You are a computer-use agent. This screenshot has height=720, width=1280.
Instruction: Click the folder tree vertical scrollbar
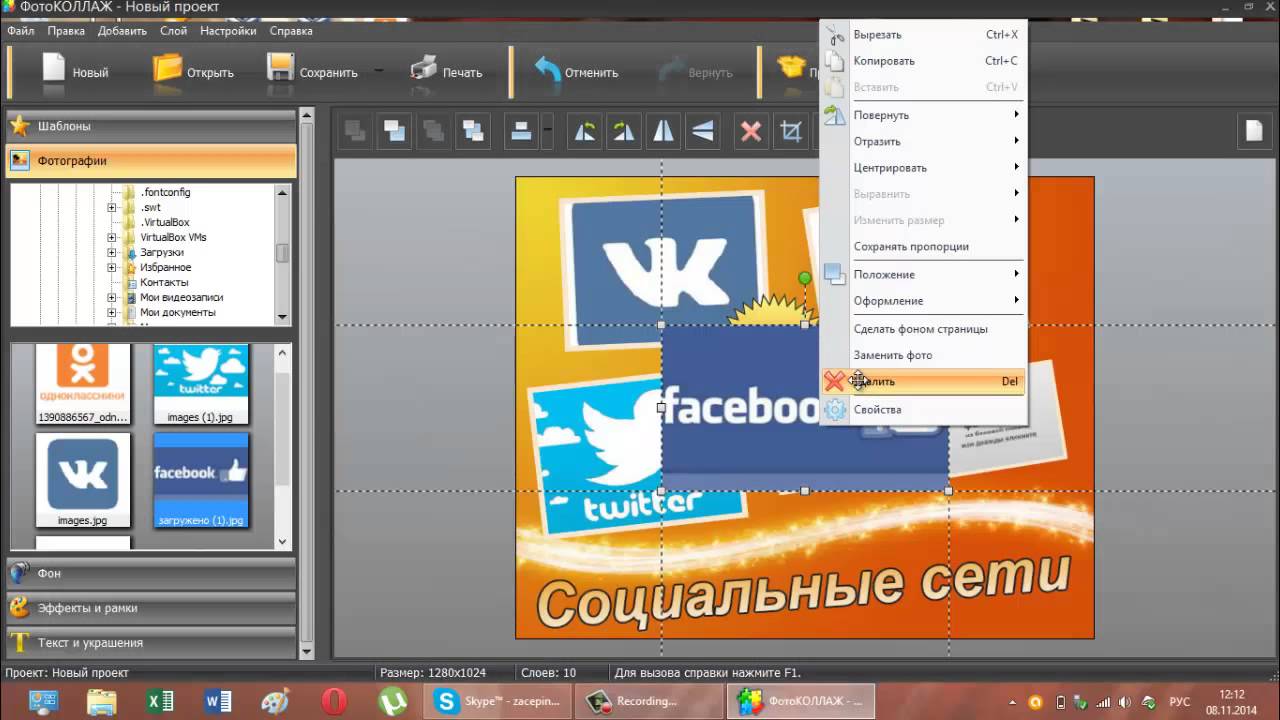pos(283,255)
